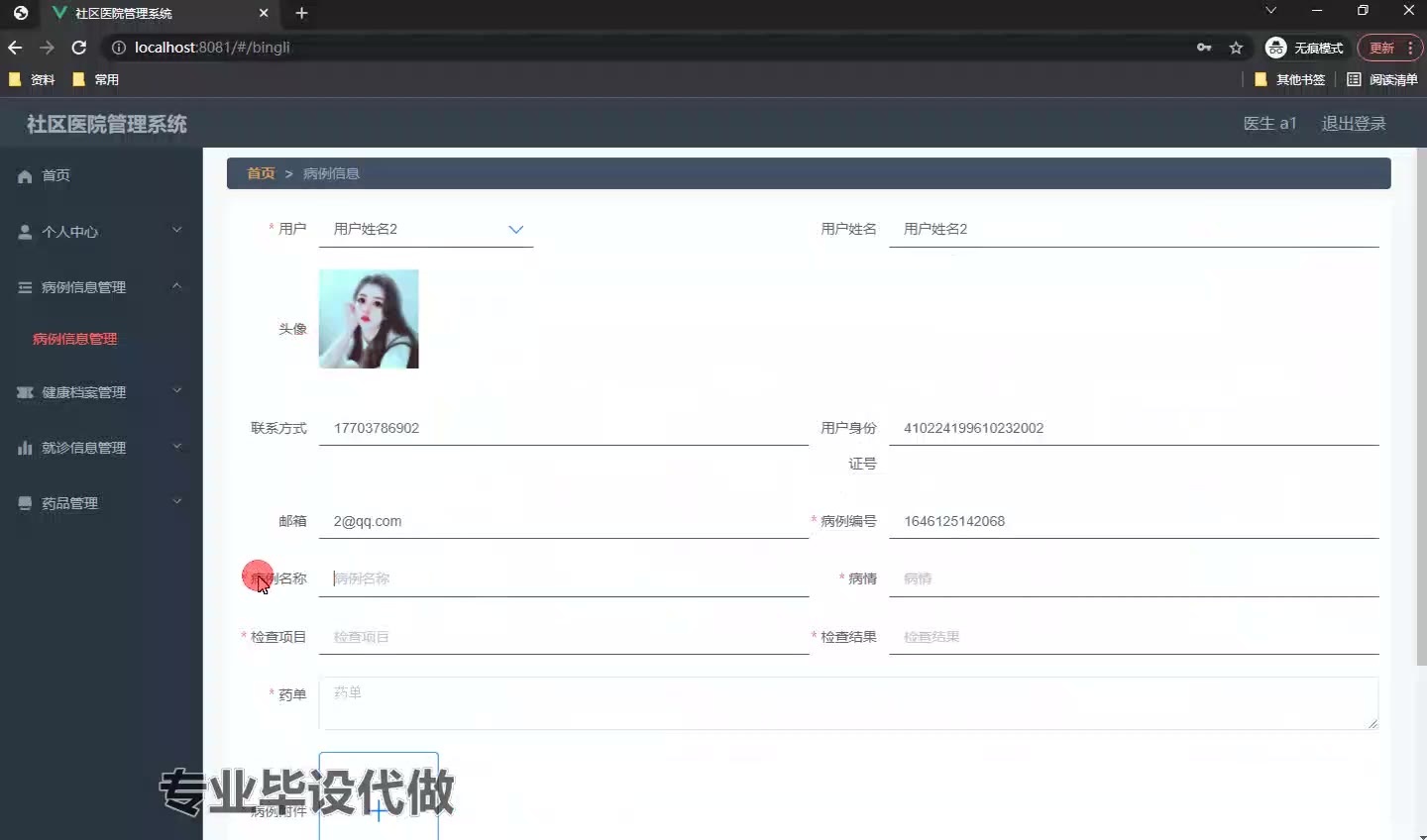Focus the 病情 input field
This screenshot has width=1427, height=840.
pyautogui.click(x=1134, y=578)
